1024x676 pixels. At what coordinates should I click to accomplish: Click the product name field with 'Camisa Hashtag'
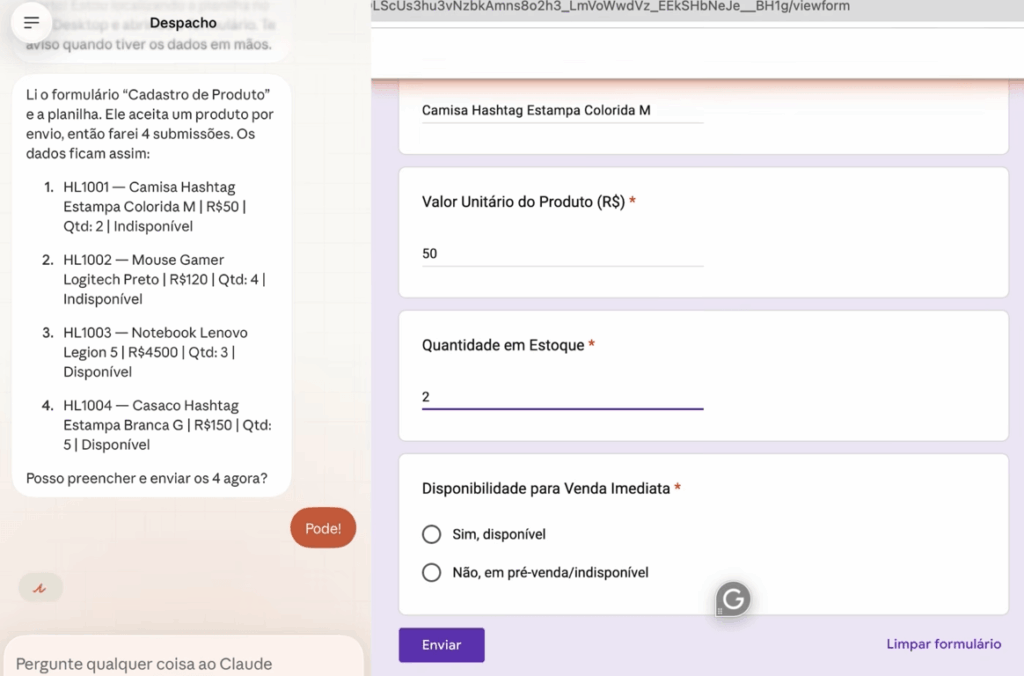[x=562, y=110]
